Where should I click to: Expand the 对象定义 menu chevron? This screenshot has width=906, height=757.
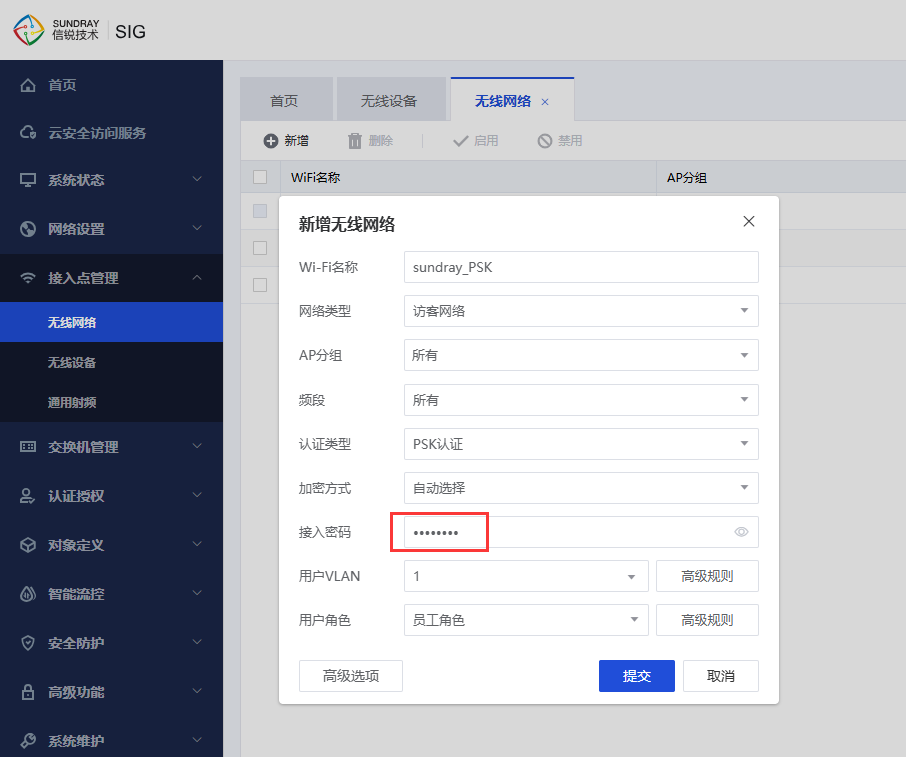pyautogui.click(x=197, y=544)
